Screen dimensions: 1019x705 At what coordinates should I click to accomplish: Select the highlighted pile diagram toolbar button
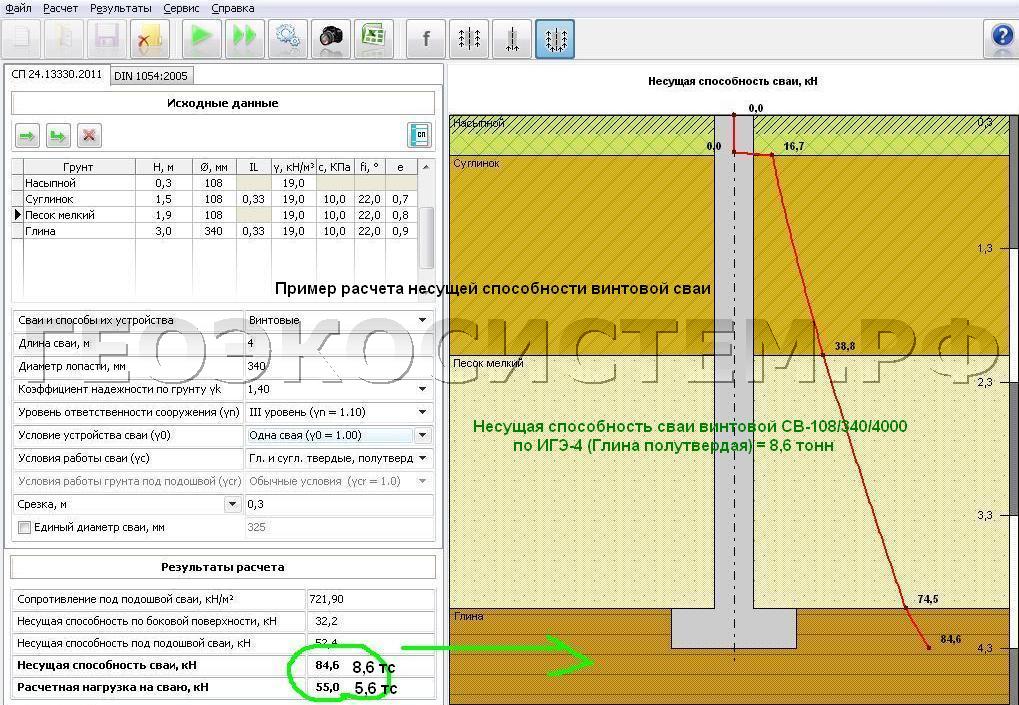tap(555, 39)
